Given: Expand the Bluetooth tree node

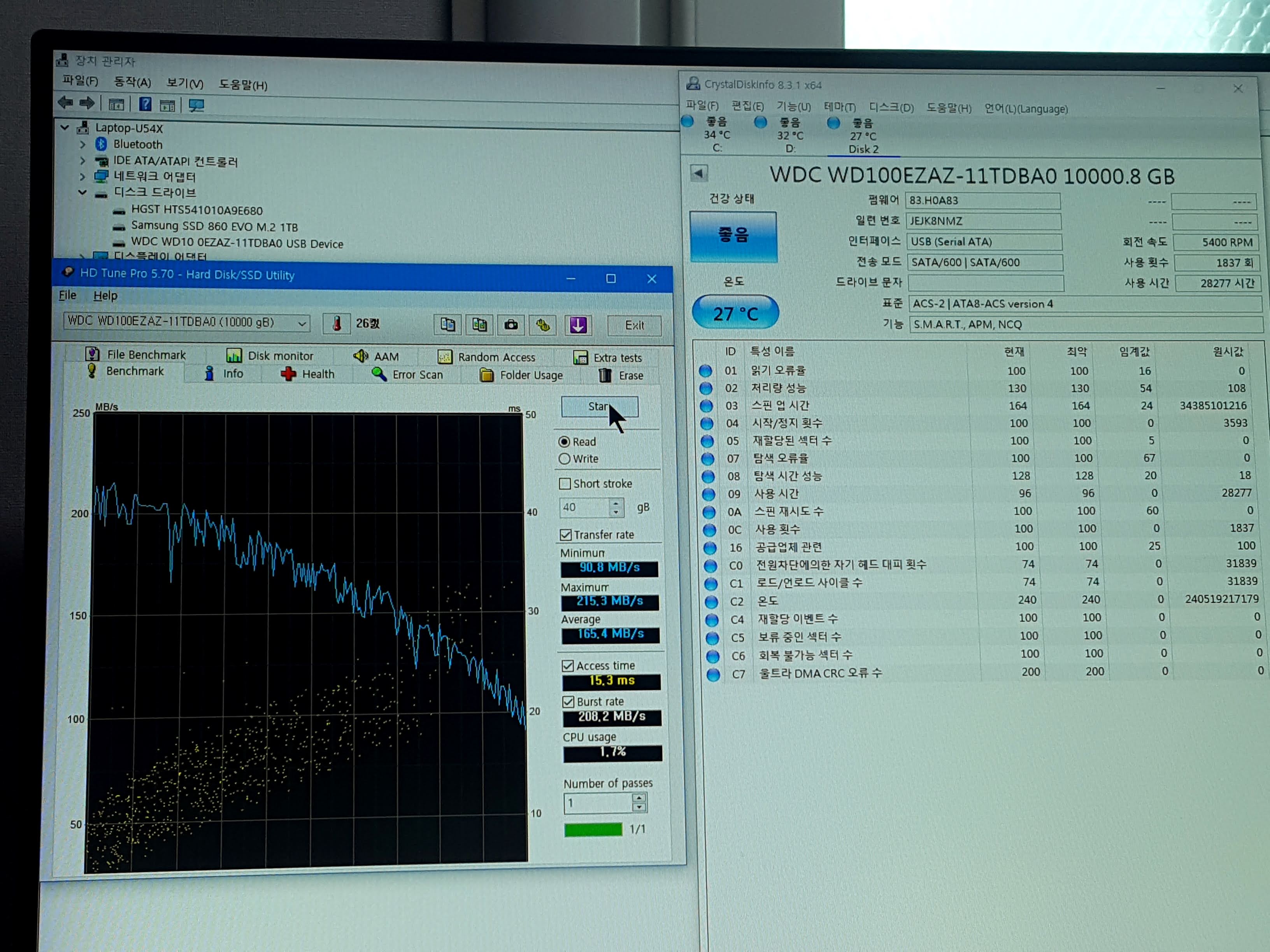Looking at the screenshot, I should tap(82, 144).
